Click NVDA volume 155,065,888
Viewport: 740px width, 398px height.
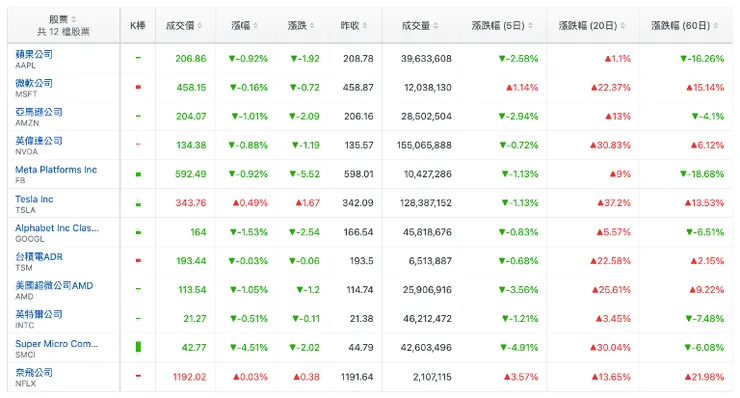(x=424, y=145)
